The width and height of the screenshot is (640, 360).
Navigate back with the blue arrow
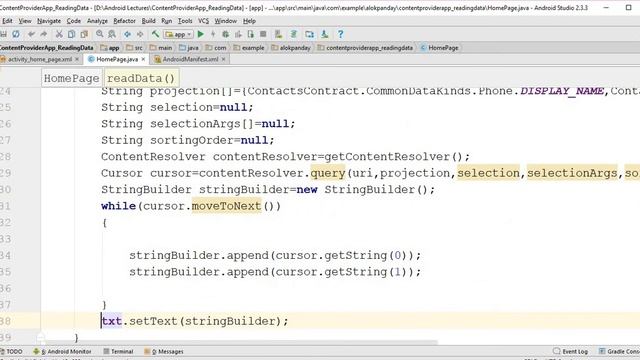(x=127, y=34)
